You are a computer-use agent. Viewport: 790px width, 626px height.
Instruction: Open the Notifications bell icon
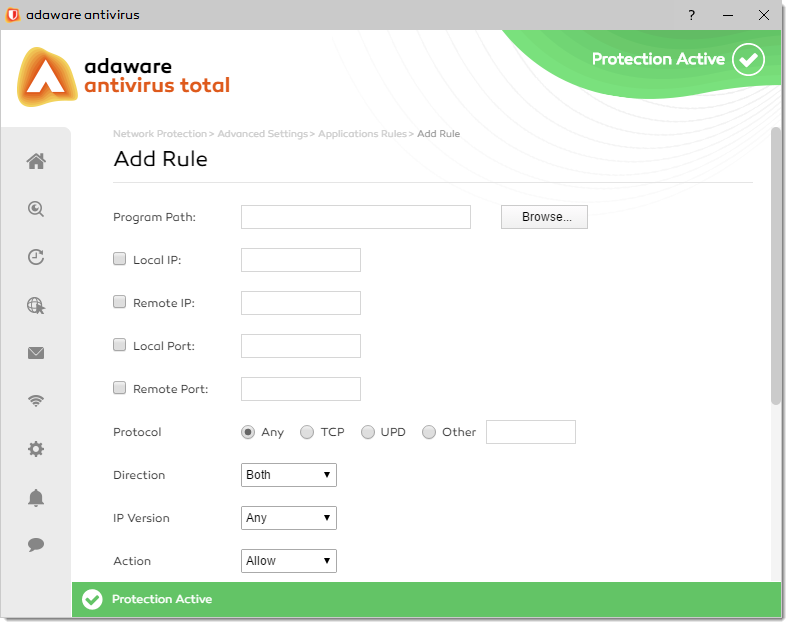click(x=36, y=497)
